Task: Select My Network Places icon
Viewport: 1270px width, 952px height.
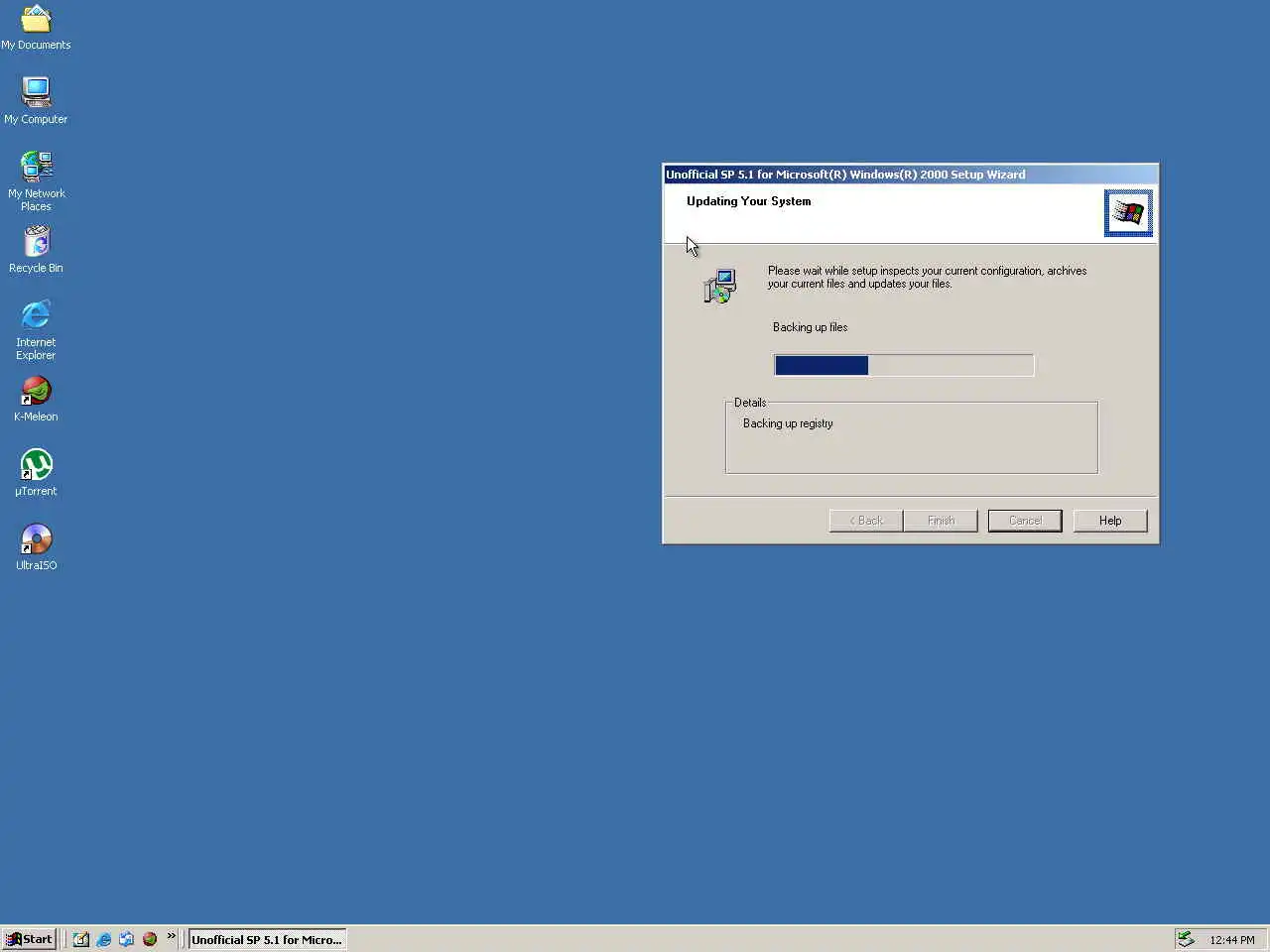Action: pyautogui.click(x=36, y=180)
